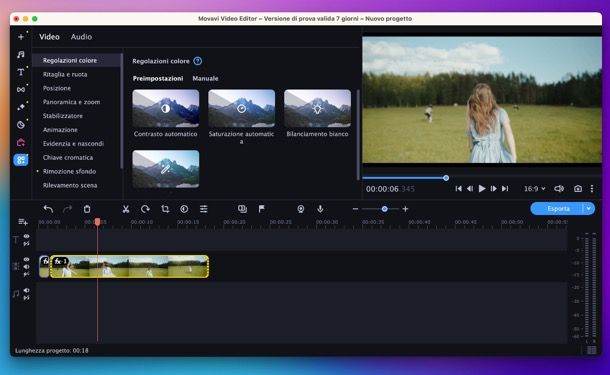Image resolution: width=610 pixels, height=375 pixels.
Task: Split clip with scissors icon
Action: tap(126, 209)
